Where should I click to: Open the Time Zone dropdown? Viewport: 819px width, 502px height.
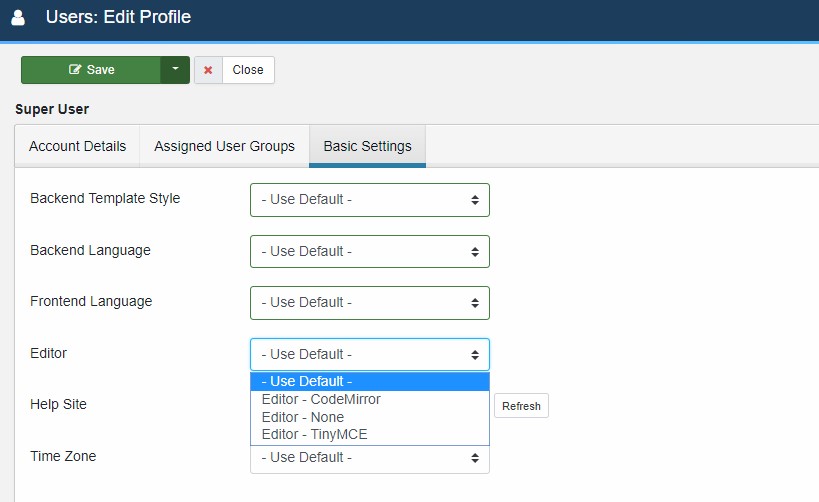pyautogui.click(x=370, y=459)
